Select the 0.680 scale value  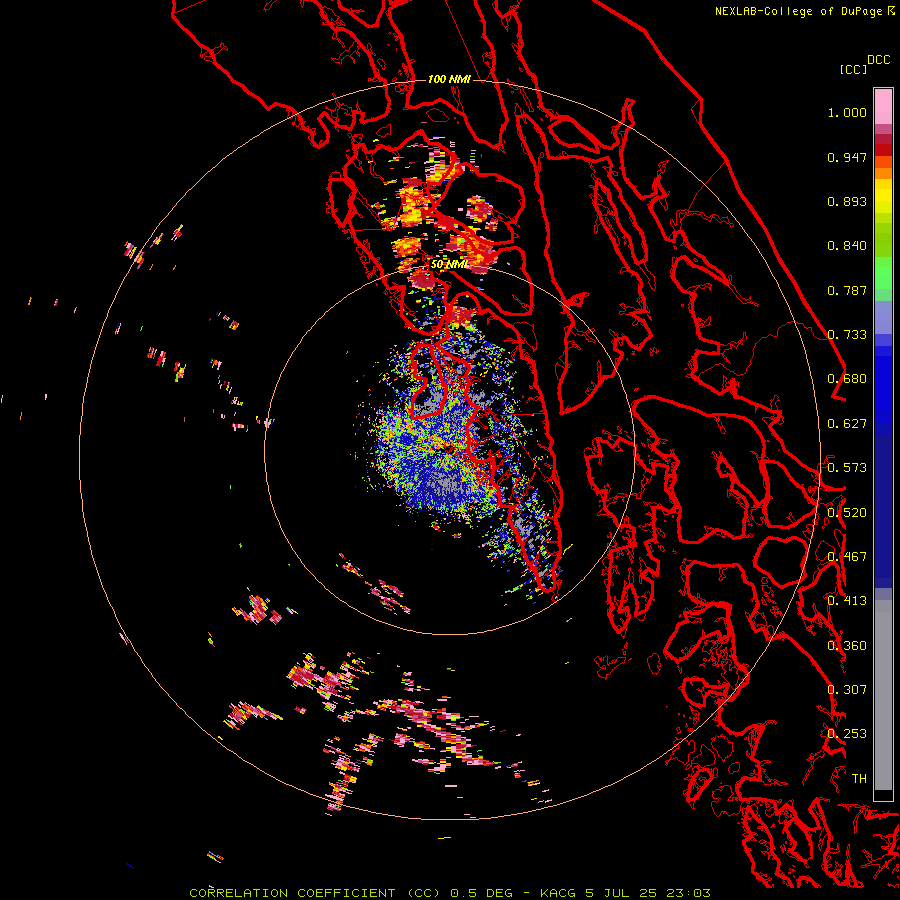pos(847,379)
